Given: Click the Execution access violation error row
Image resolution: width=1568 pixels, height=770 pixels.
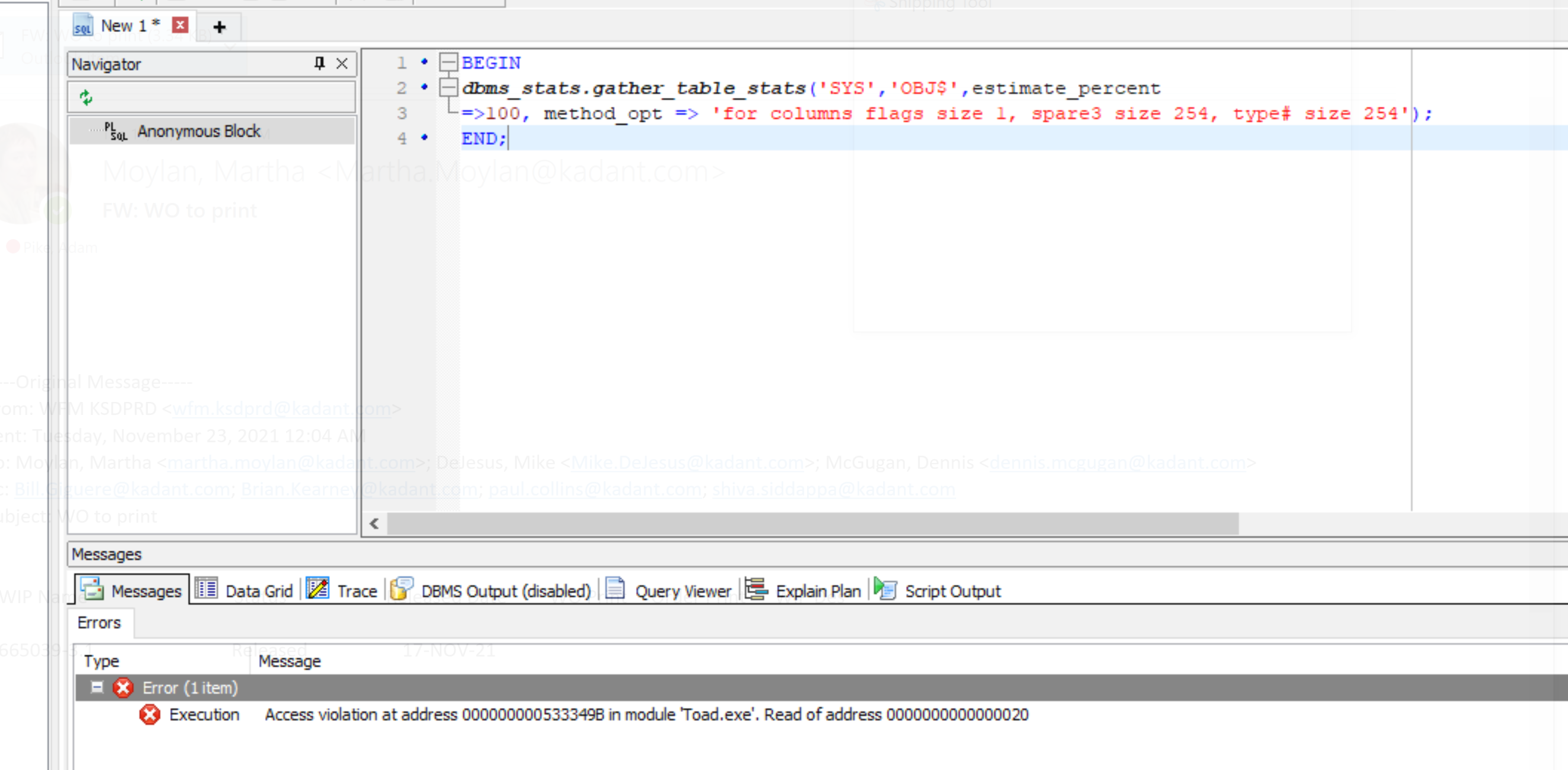Looking at the screenshot, I should (x=645, y=714).
